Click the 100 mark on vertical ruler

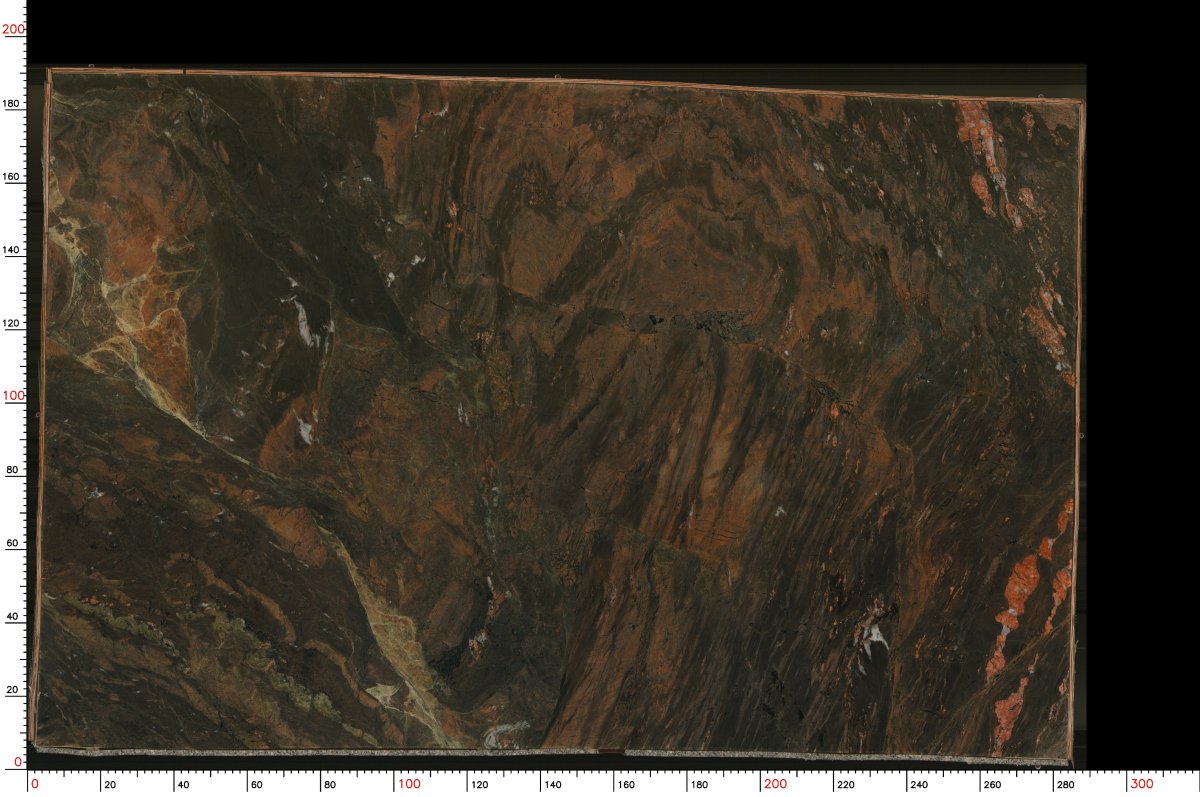14,395
